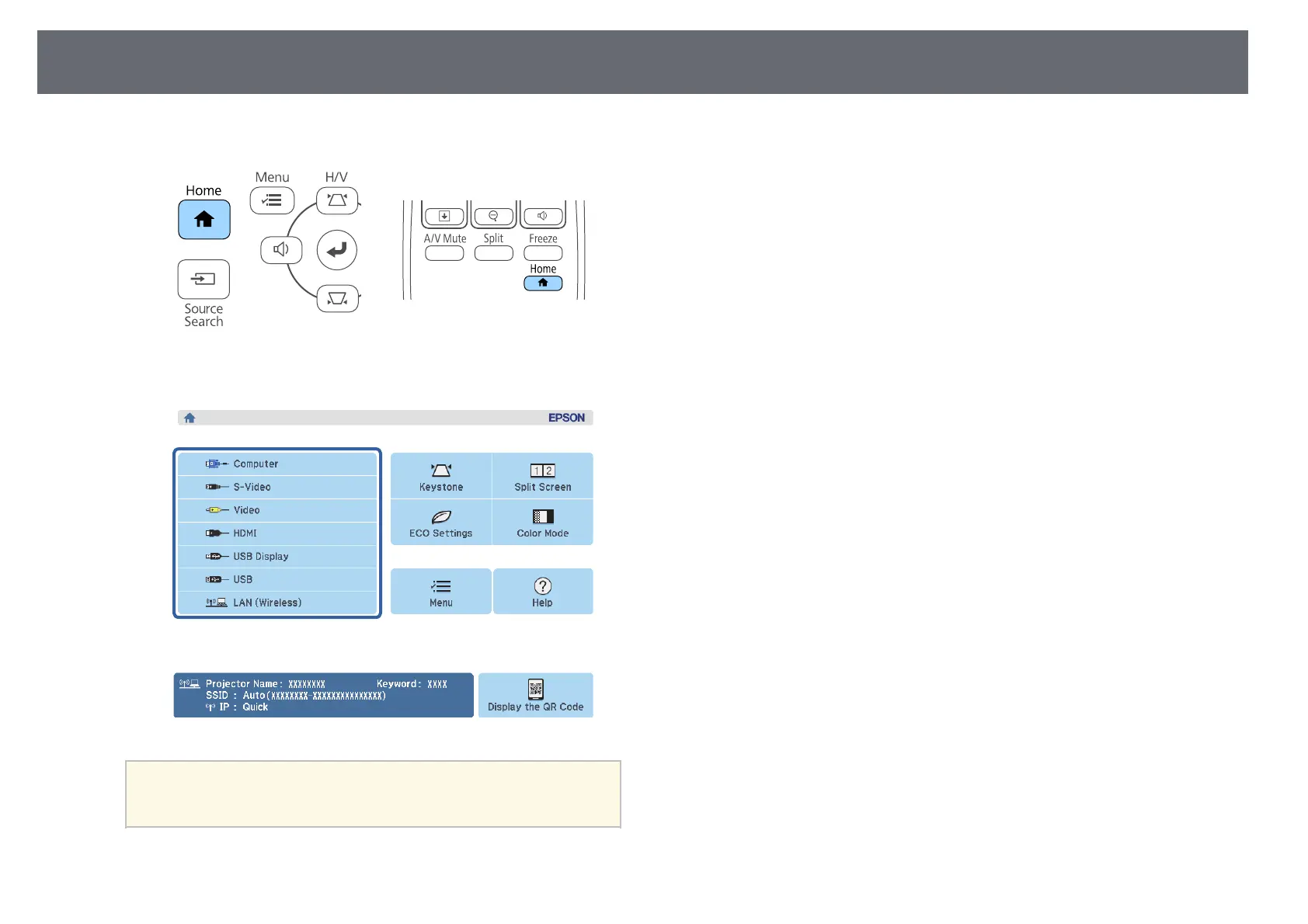
Task: Open the Color Mode tile
Action: 543,523
